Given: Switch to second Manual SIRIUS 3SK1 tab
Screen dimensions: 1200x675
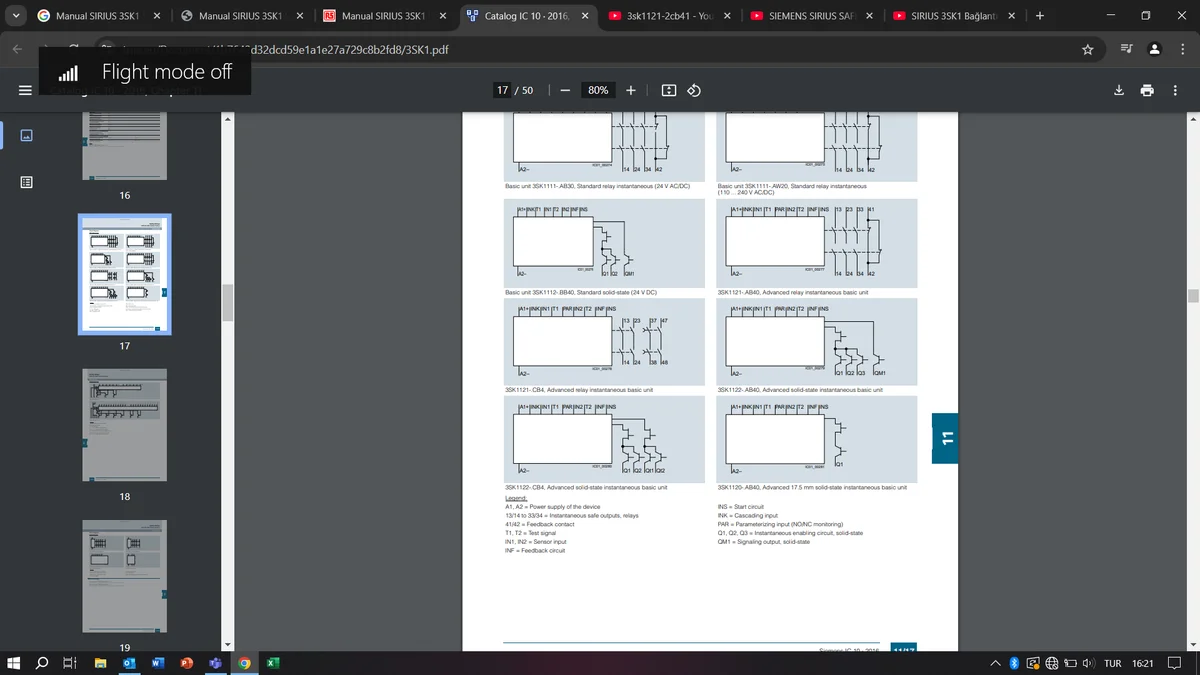Looking at the screenshot, I should click(x=243, y=16).
